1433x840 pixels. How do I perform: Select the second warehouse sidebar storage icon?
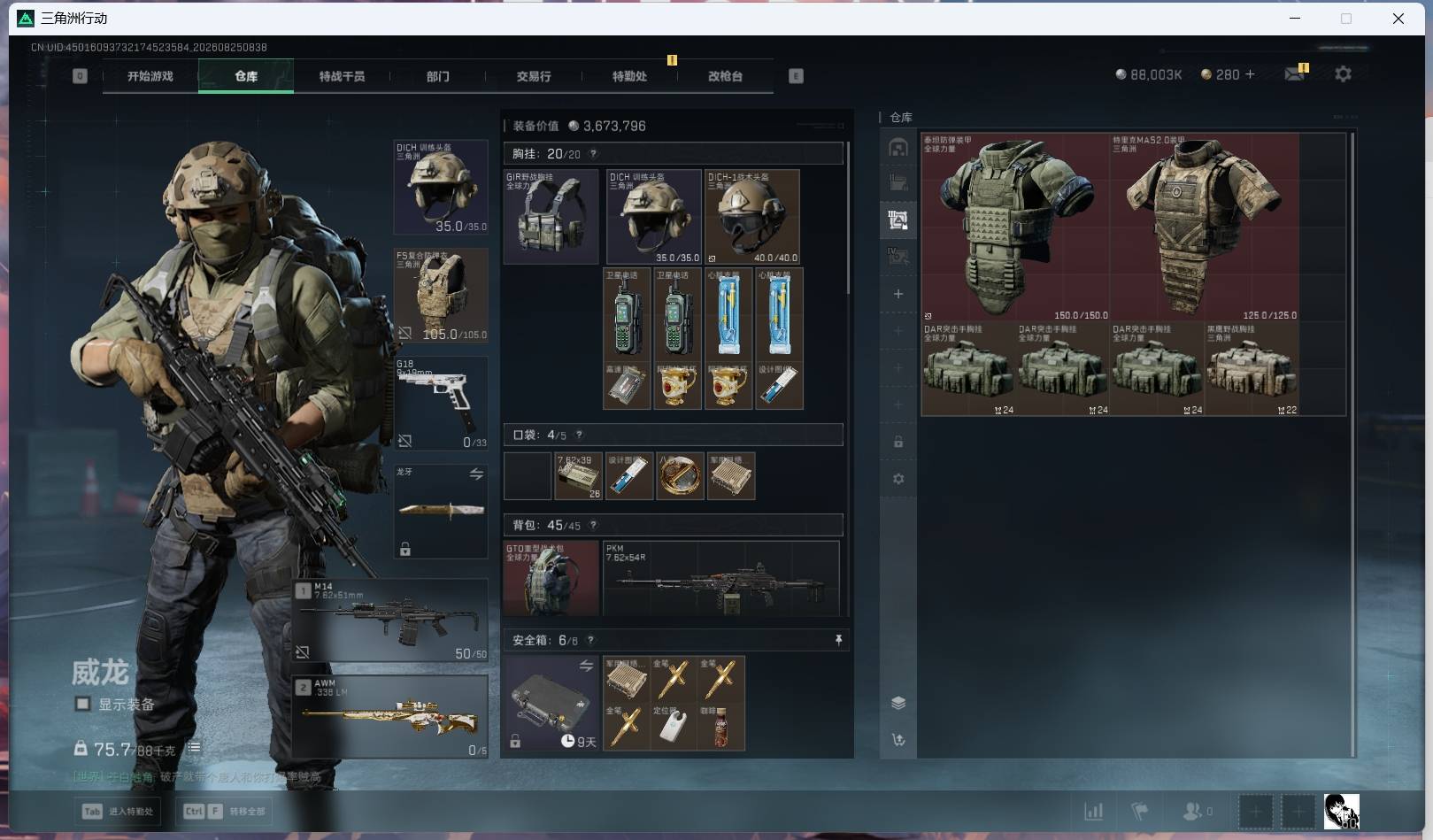pyautogui.click(x=898, y=183)
